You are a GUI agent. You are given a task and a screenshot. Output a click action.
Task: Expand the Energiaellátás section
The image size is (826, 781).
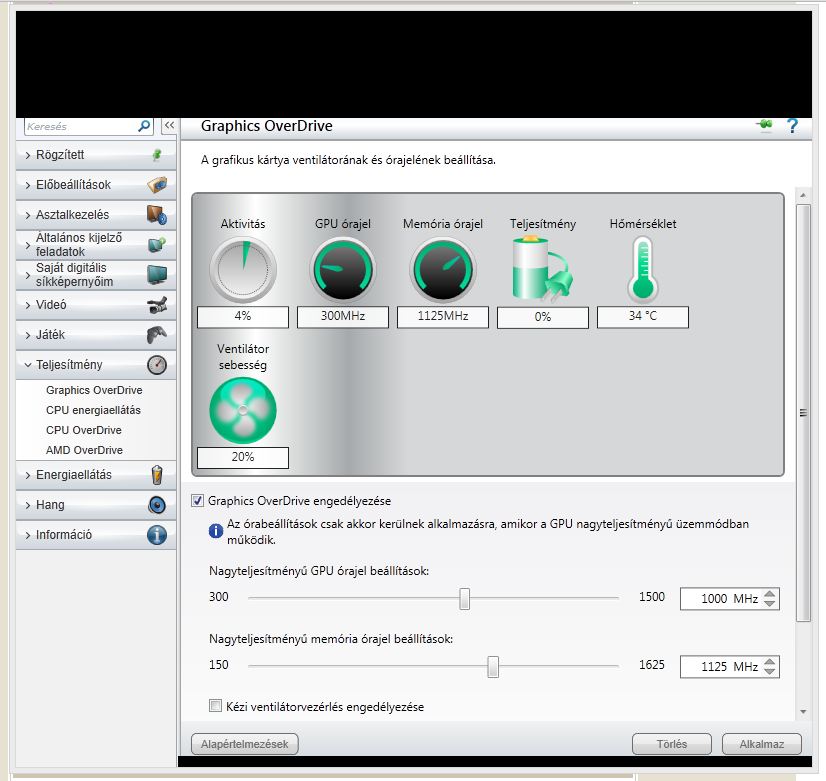pyautogui.click(x=96, y=475)
